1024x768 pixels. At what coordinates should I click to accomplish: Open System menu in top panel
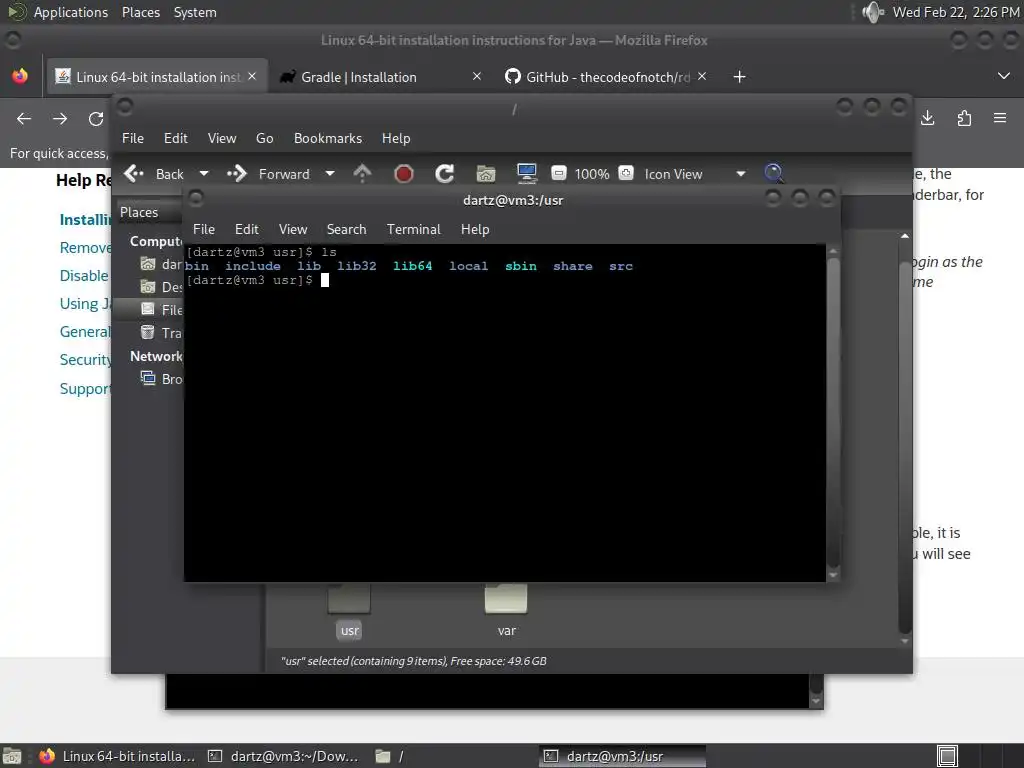(195, 12)
